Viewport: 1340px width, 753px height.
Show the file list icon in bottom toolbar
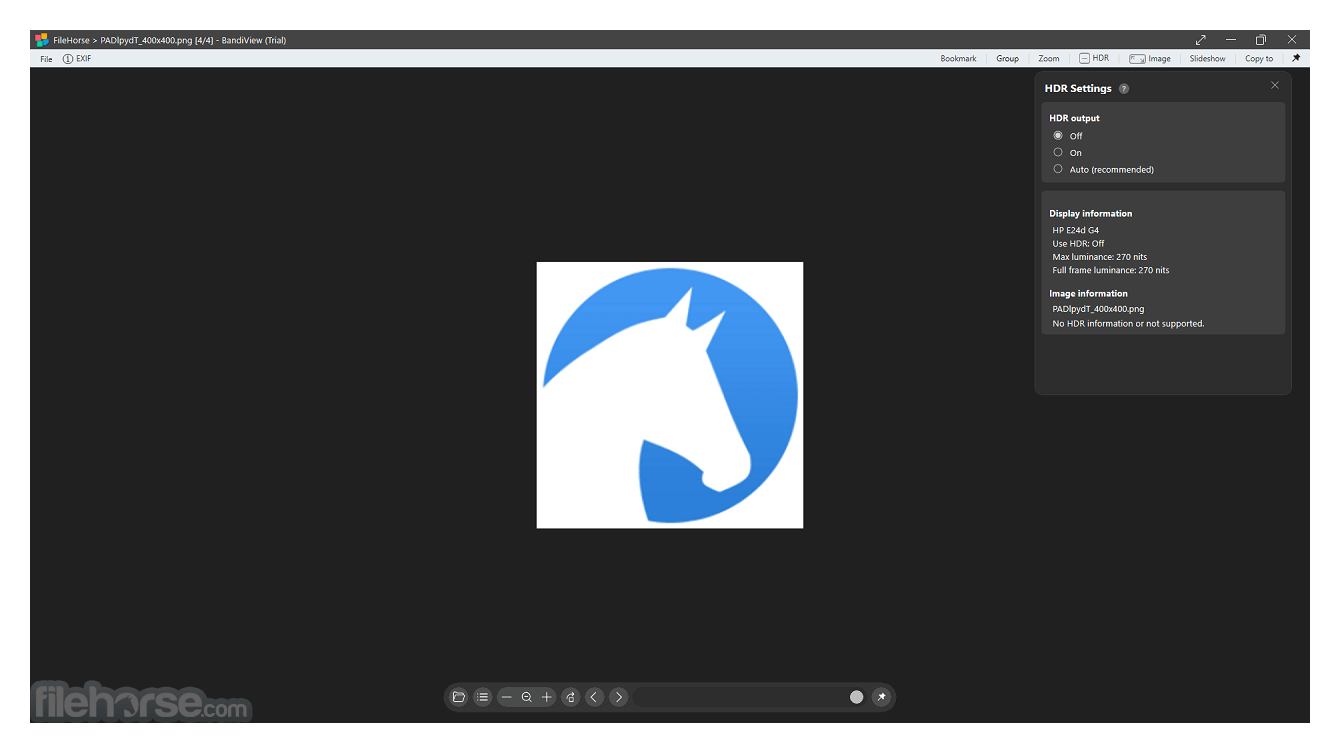[483, 697]
